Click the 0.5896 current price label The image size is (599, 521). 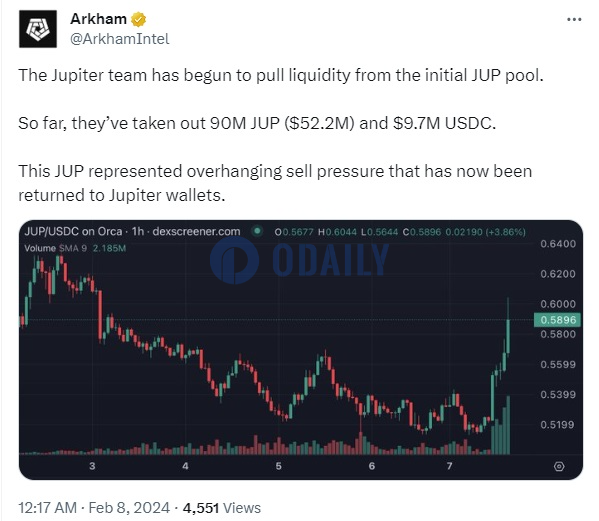[x=557, y=320]
